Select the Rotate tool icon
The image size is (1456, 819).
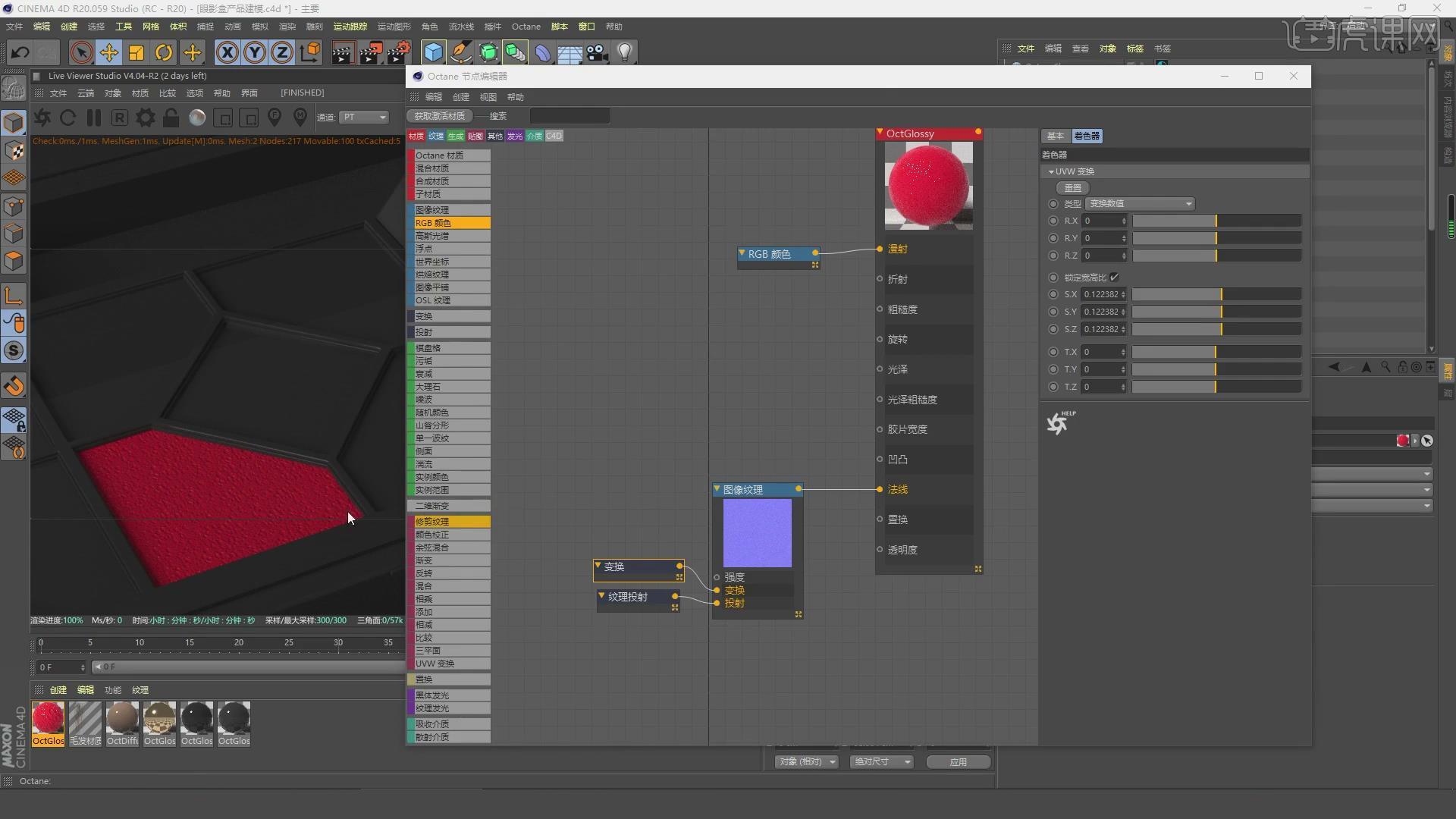pyautogui.click(x=164, y=52)
